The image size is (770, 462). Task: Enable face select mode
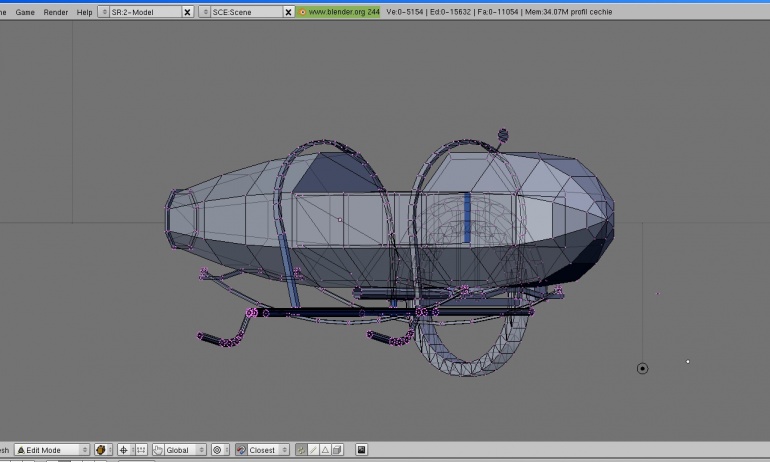click(325, 450)
